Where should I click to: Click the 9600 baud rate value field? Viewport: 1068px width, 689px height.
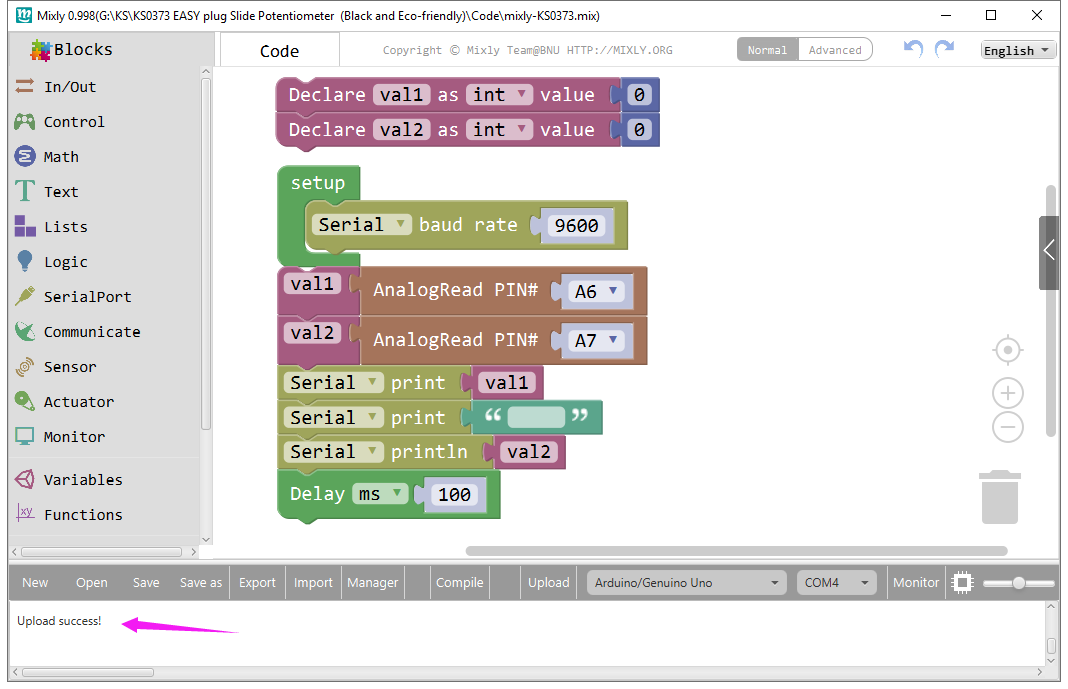tap(576, 226)
